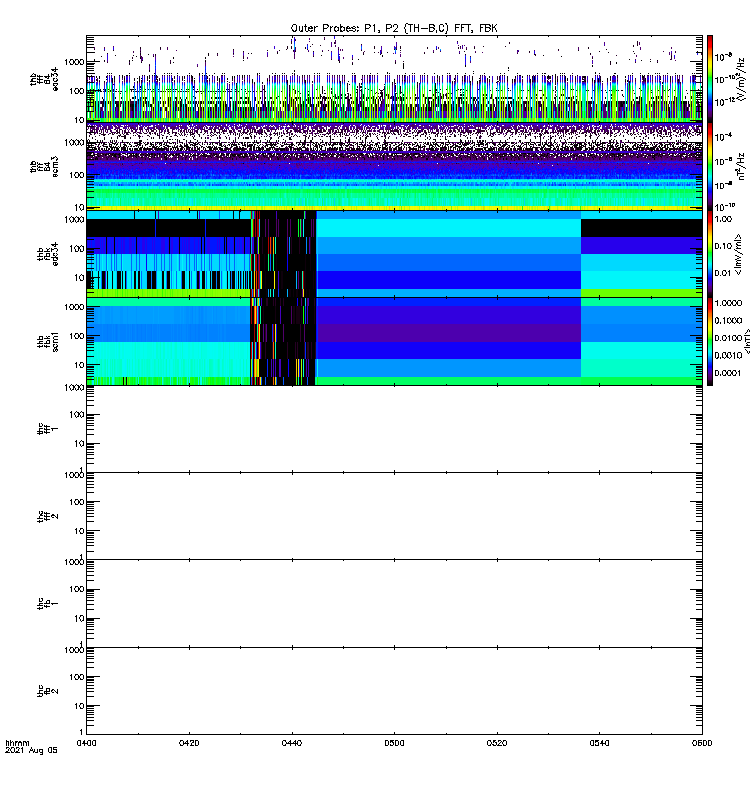Screen dimensions: 750x800
Task: Click the thb fff edc34 spectrogram panel
Action: tap(394, 79)
